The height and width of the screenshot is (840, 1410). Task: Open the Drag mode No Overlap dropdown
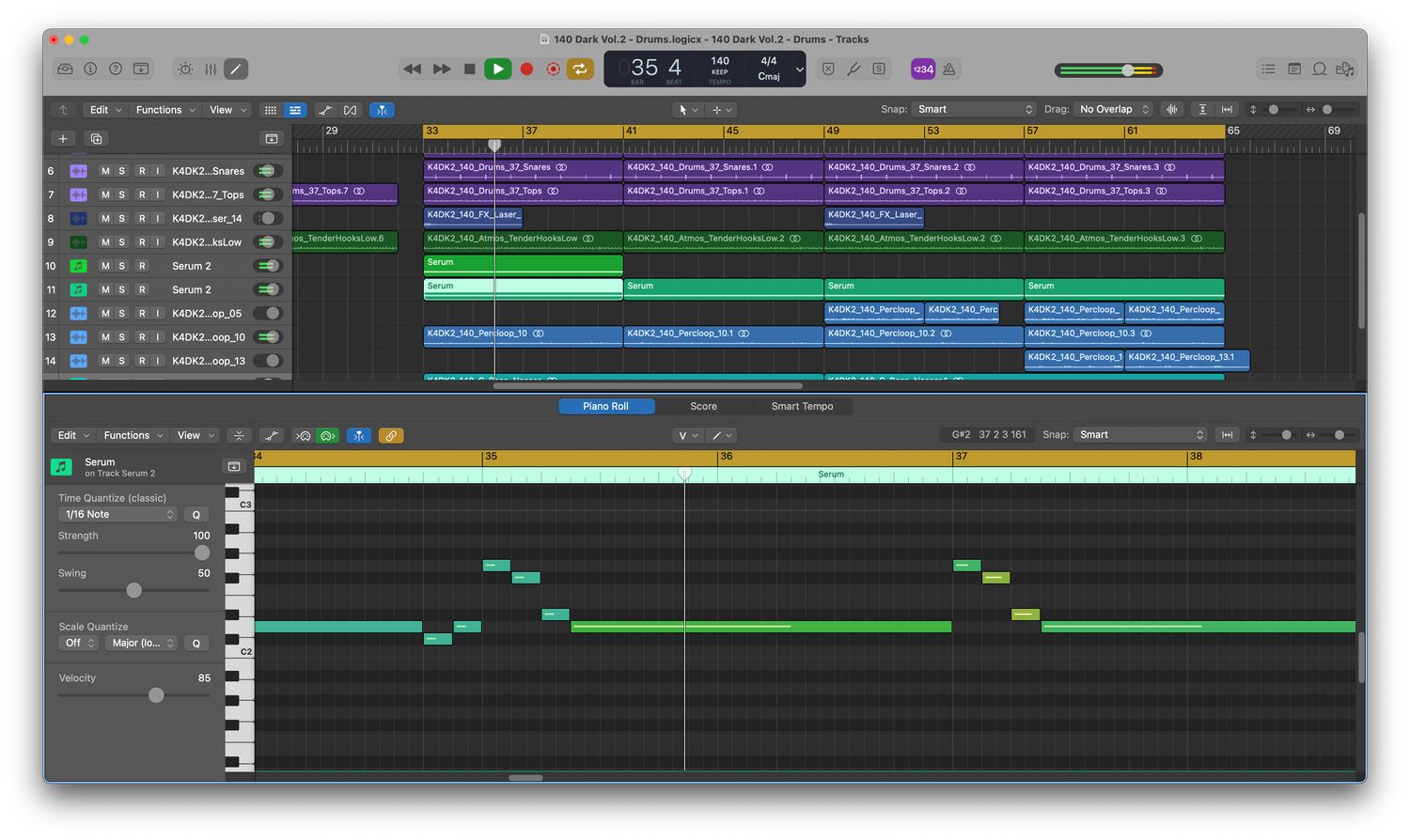coord(1114,109)
